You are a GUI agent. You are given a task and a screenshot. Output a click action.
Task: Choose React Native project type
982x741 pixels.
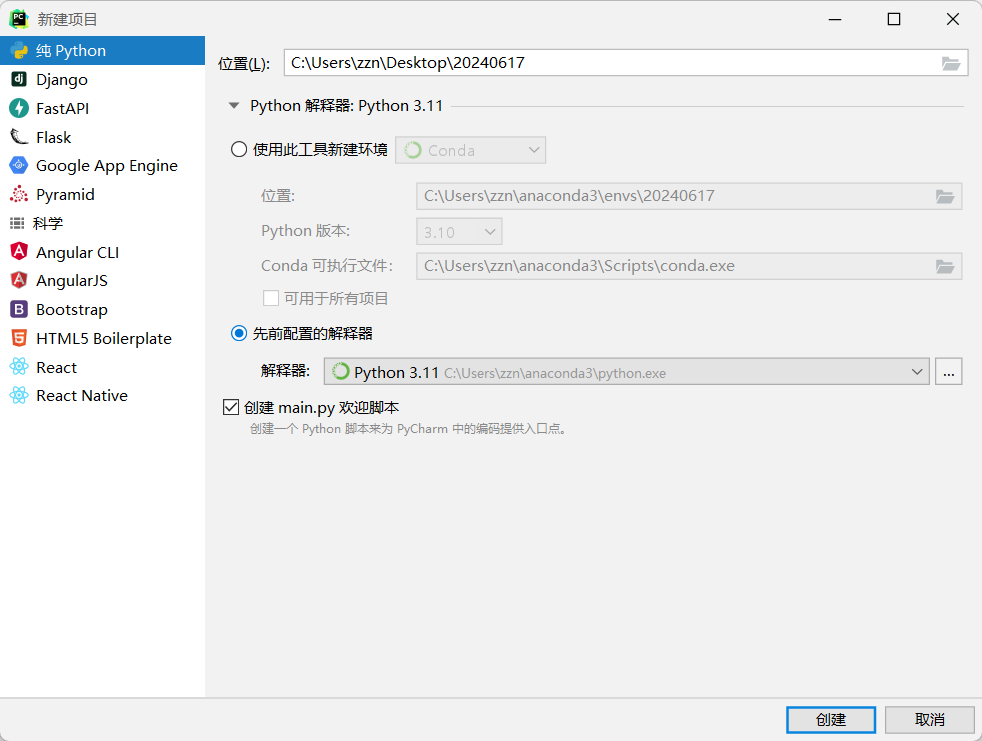[x=102, y=395]
